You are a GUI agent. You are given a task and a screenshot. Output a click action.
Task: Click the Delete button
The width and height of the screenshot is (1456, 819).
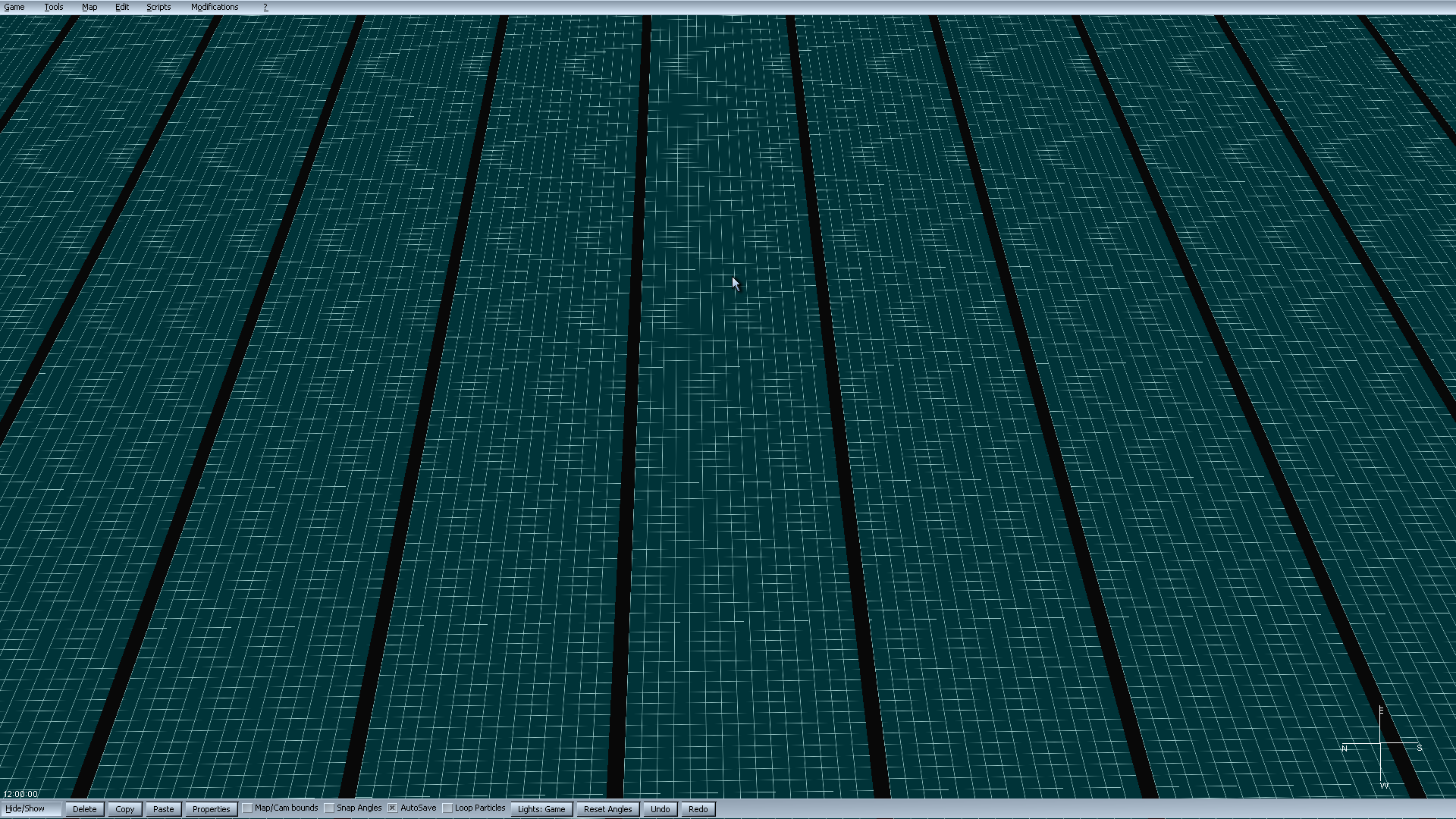pyautogui.click(x=85, y=809)
